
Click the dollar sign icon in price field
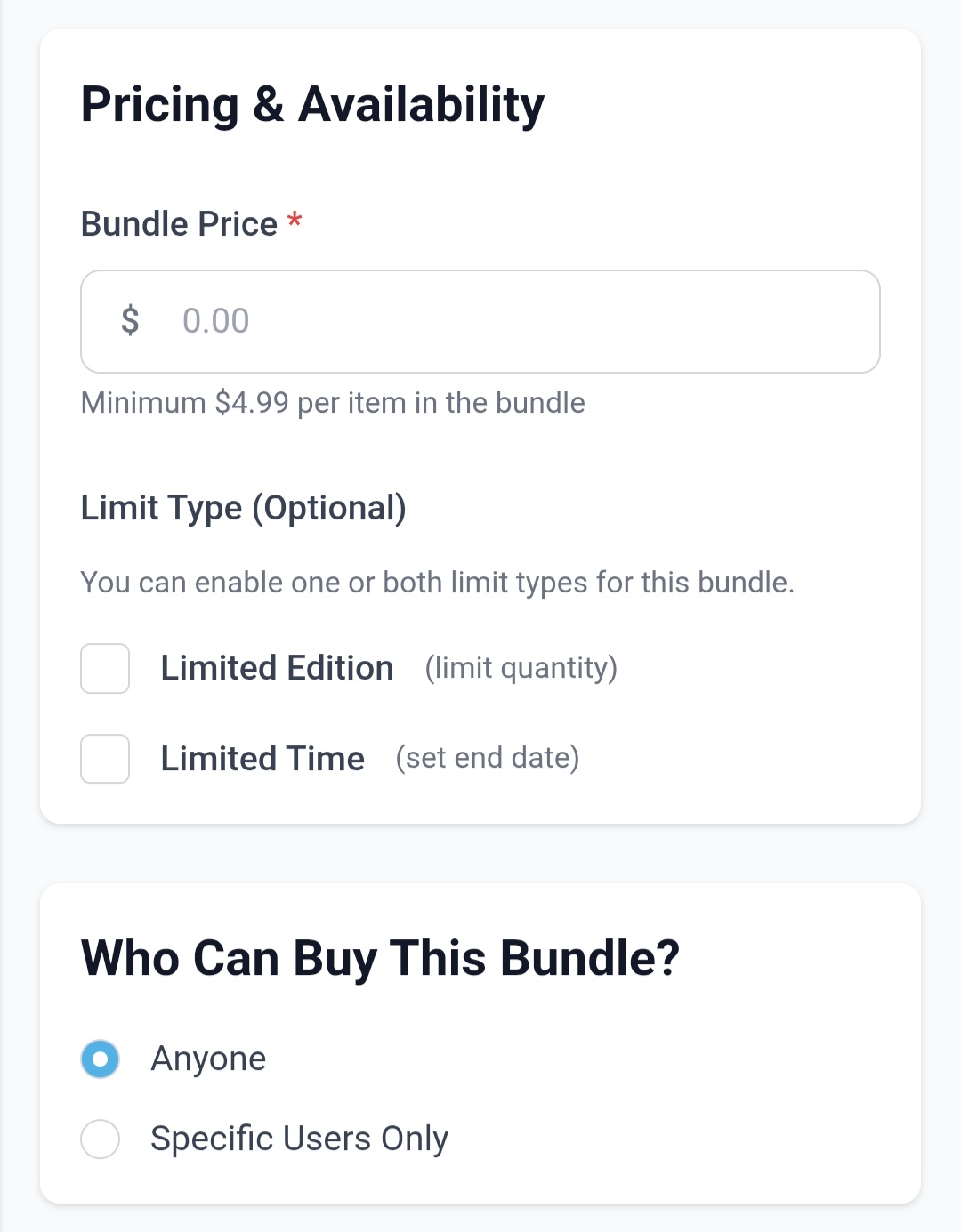130,320
